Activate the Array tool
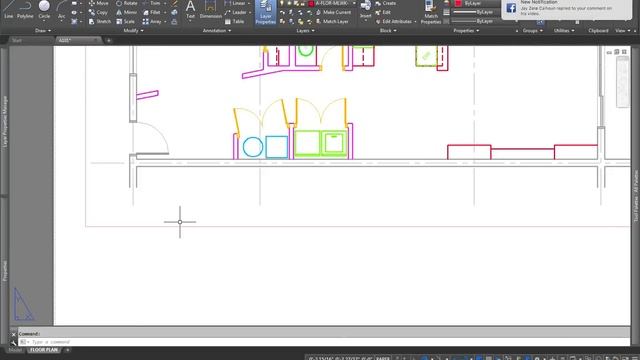The width and height of the screenshot is (640, 360). tap(152, 21)
